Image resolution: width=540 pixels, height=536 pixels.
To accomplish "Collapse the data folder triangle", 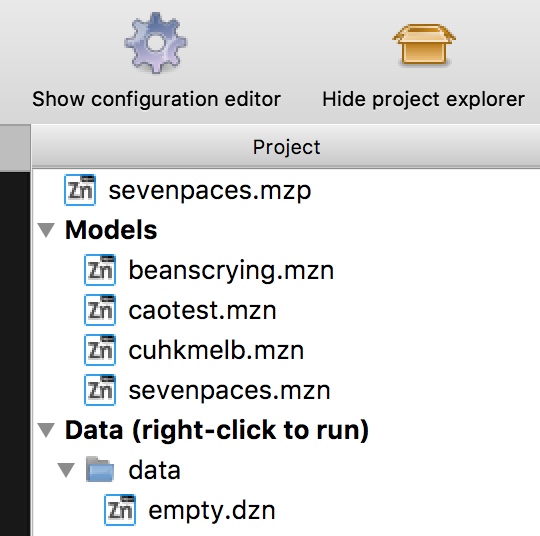I will 66,470.
